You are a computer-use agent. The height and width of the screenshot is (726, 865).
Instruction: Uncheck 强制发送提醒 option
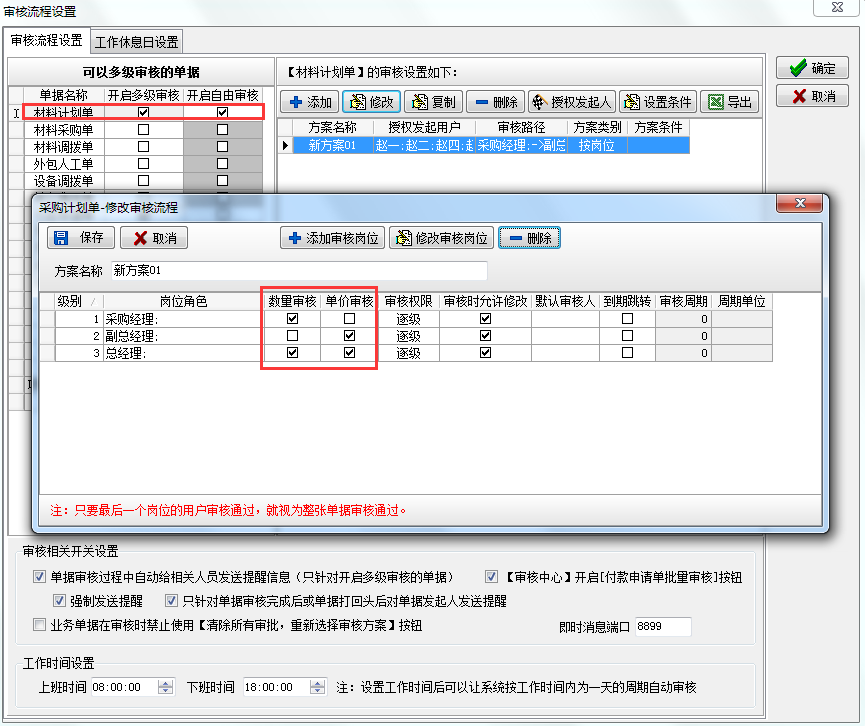[61, 601]
